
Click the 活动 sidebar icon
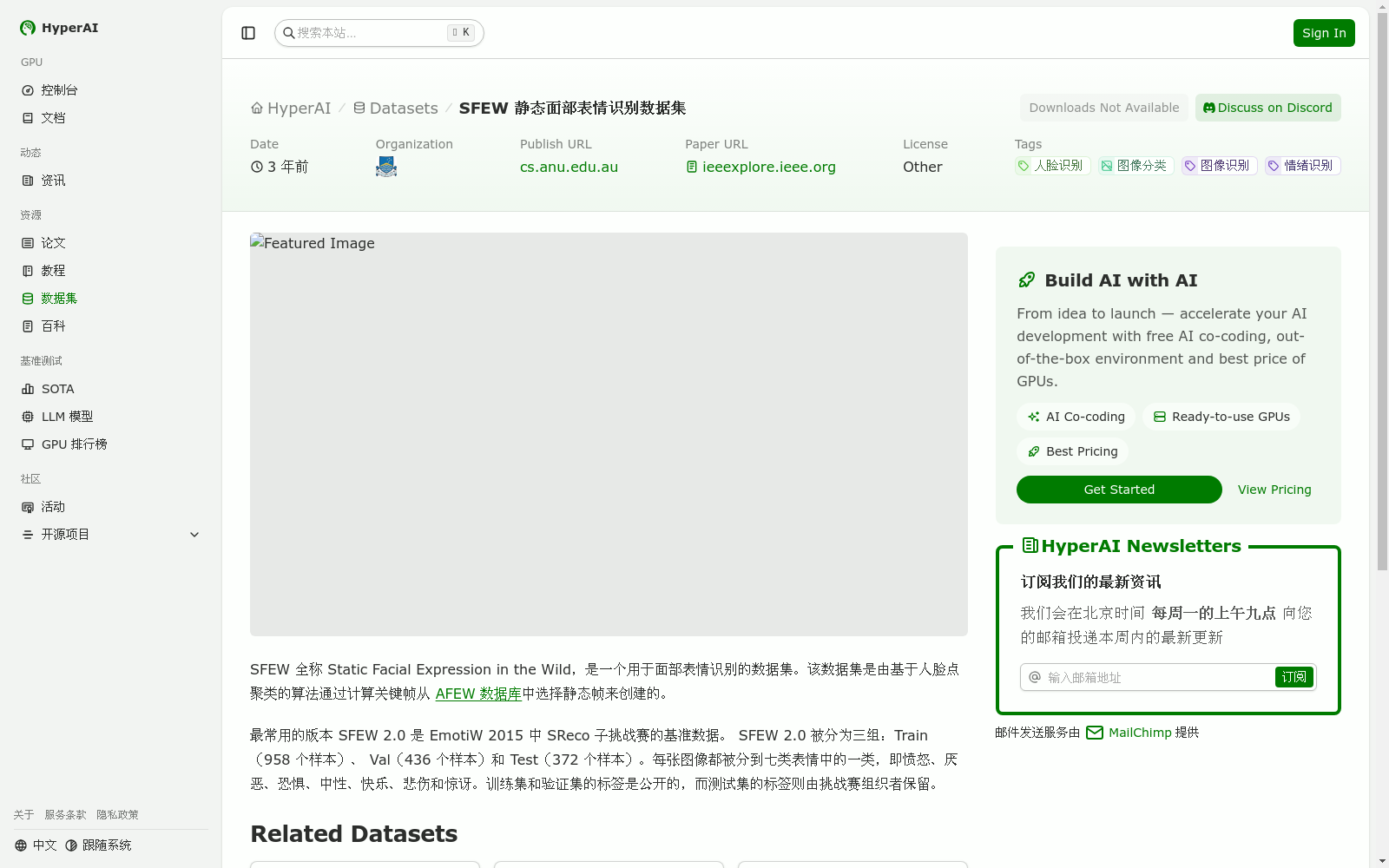click(28, 507)
